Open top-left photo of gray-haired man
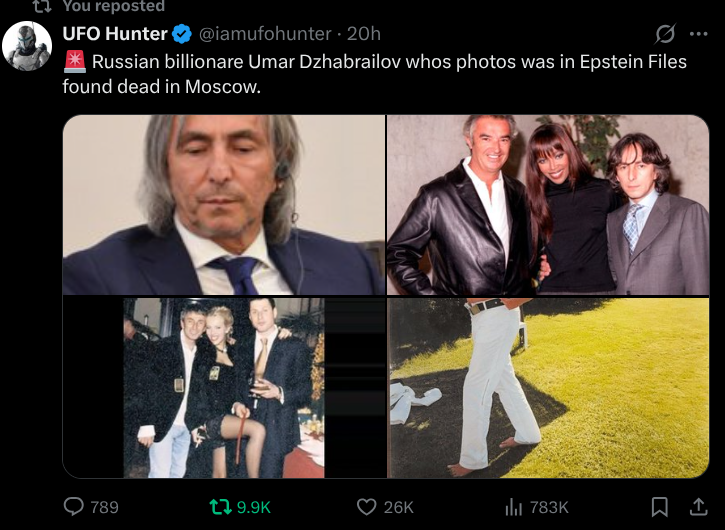This screenshot has height=530, width=725. tap(224, 205)
